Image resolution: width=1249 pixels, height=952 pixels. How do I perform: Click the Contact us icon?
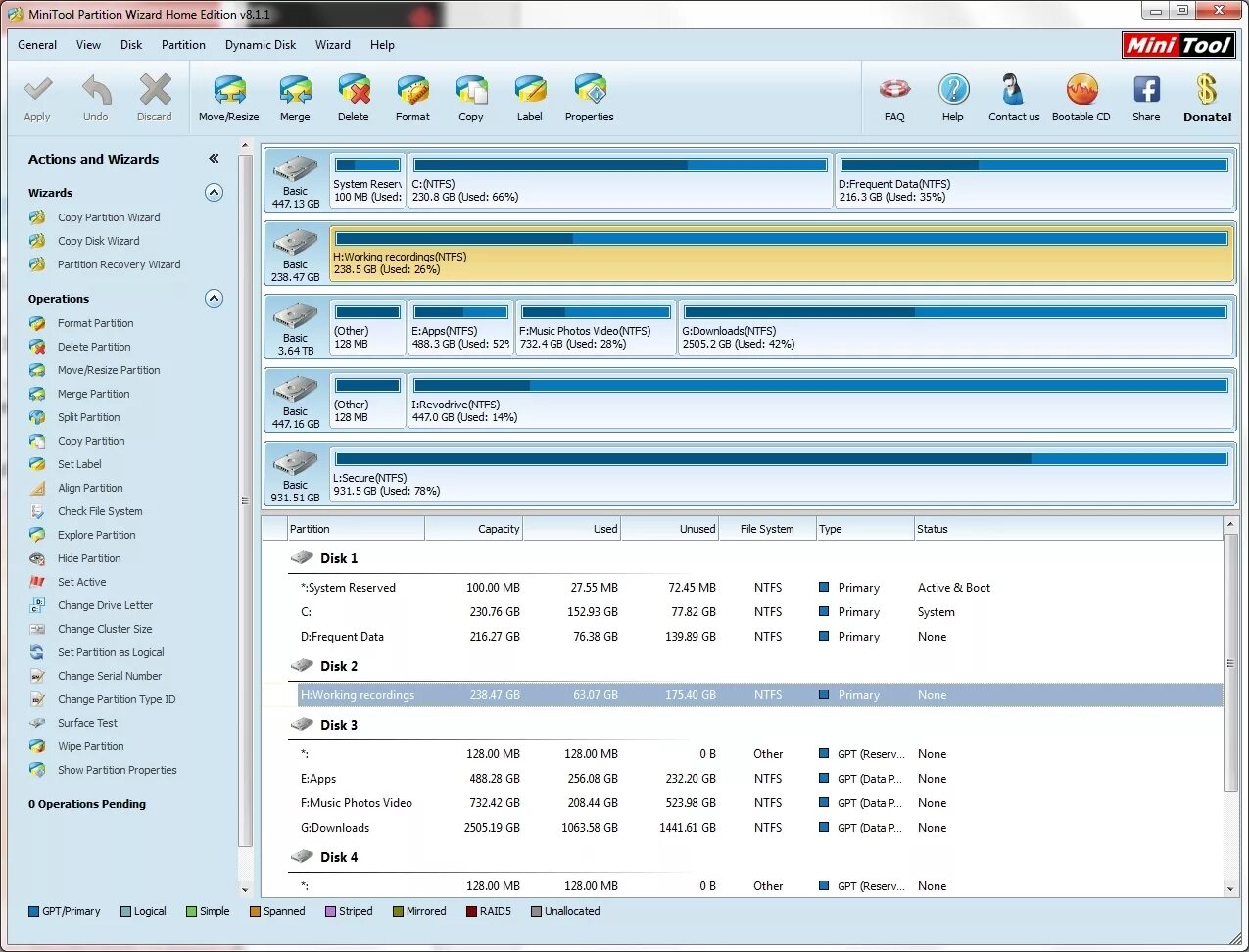click(x=1013, y=90)
